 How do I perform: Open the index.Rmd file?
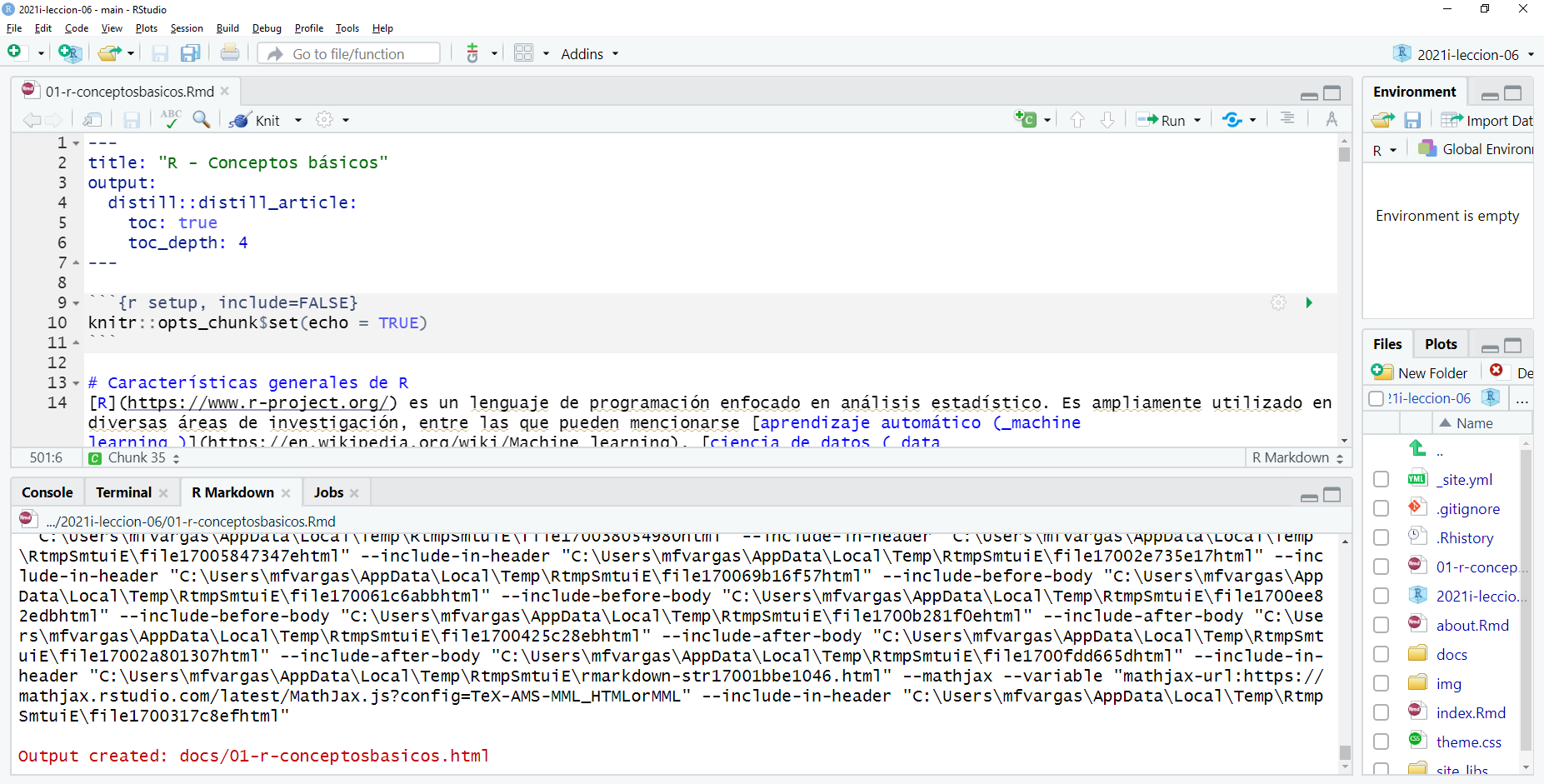pos(1470,712)
